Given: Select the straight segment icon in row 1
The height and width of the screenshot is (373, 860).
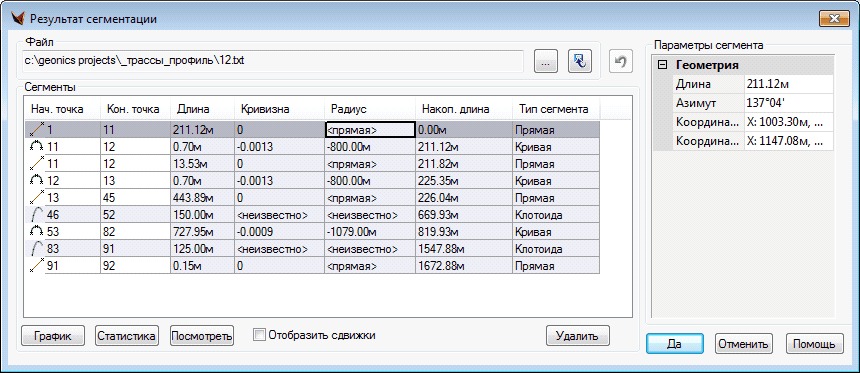Looking at the screenshot, I should 36,130.
